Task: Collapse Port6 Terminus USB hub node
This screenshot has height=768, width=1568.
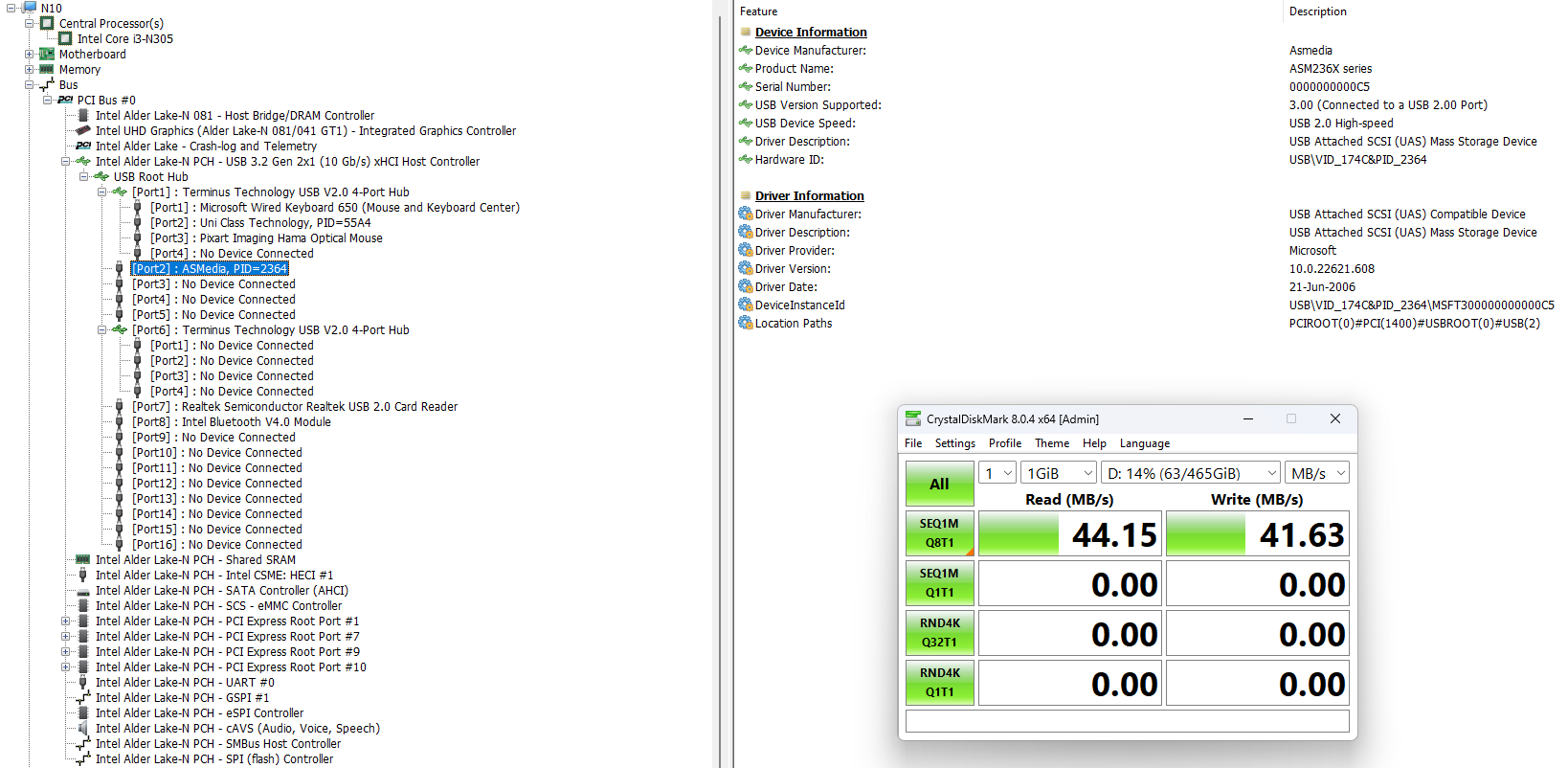Action: point(101,329)
